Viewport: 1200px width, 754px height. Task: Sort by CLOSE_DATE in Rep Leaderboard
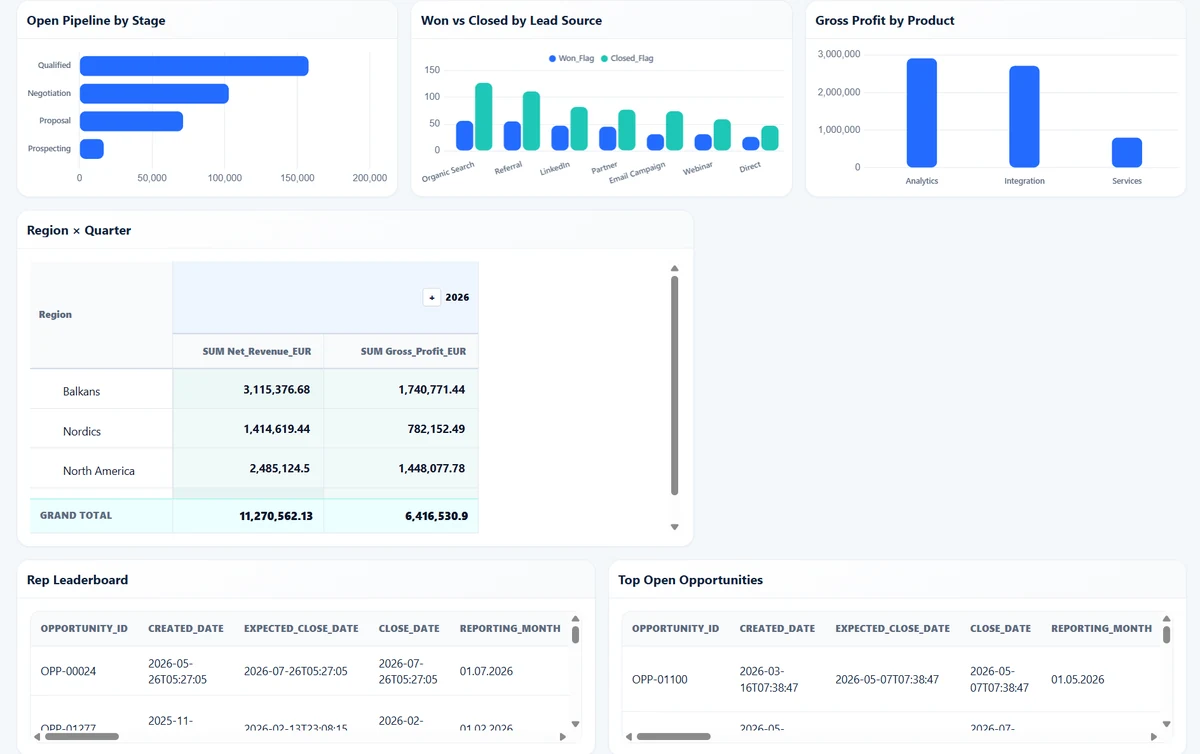coord(409,629)
